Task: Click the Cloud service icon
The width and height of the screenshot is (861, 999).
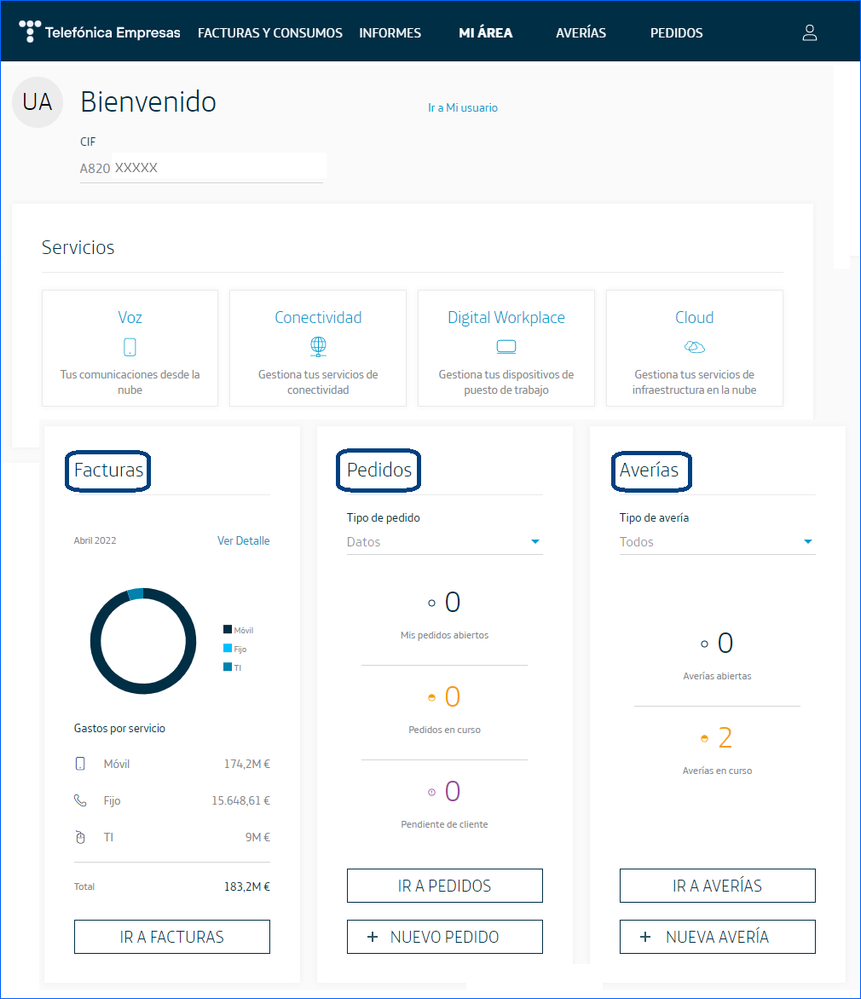Action: (x=694, y=347)
